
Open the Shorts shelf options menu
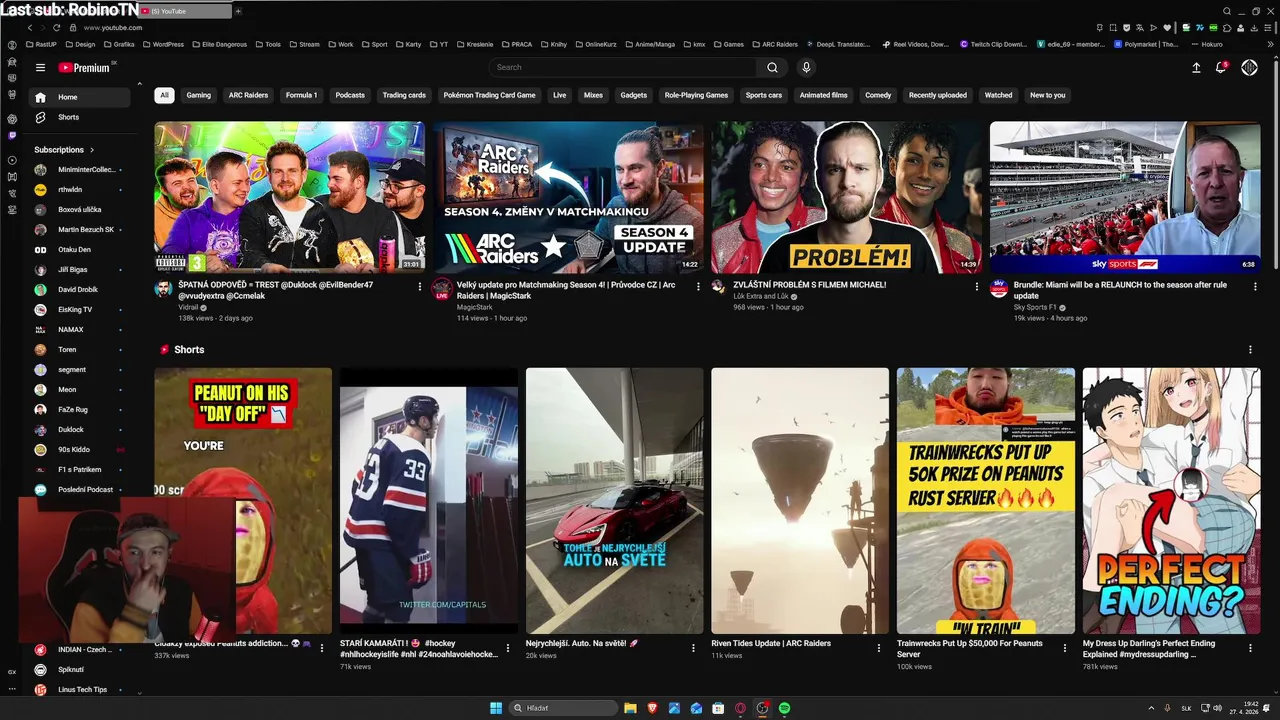pos(1250,349)
